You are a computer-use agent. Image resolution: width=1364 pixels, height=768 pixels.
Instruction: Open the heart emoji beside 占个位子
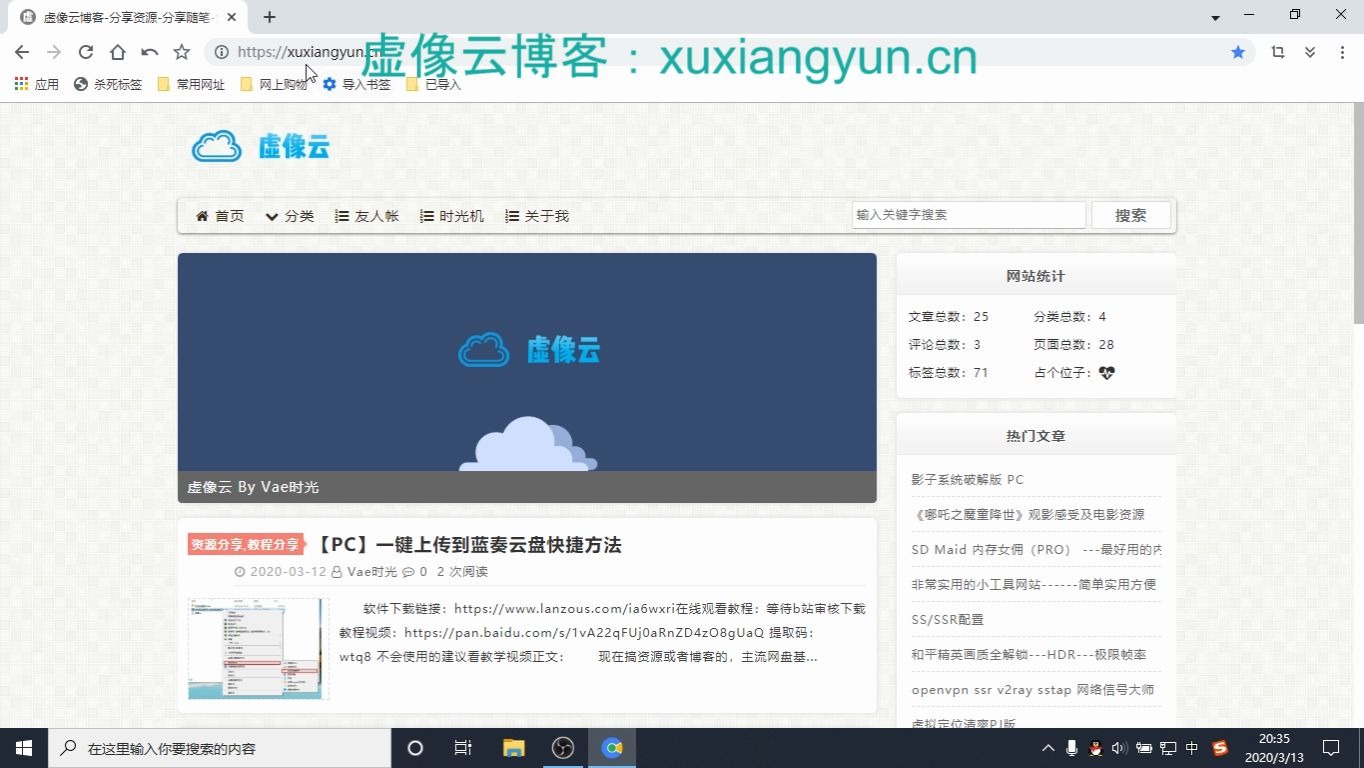[x=1106, y=372]
